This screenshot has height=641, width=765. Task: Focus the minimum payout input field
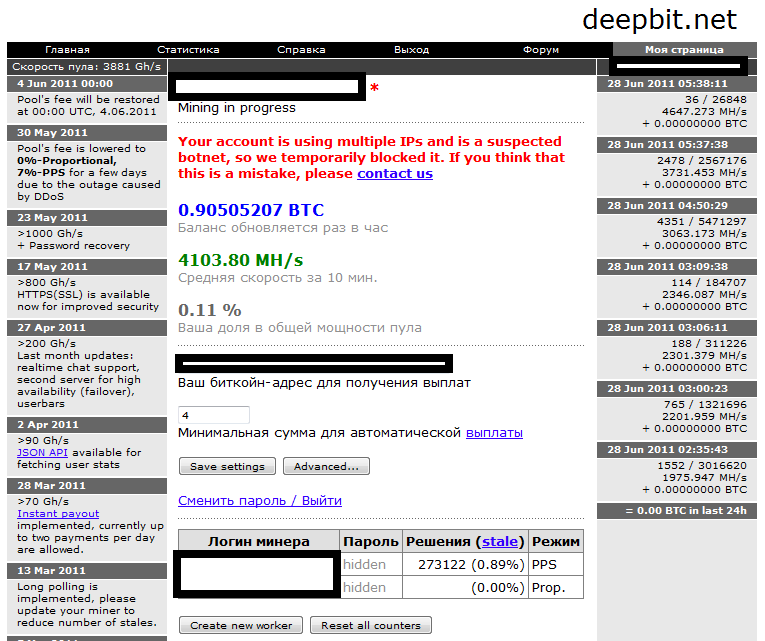(214, 415)
